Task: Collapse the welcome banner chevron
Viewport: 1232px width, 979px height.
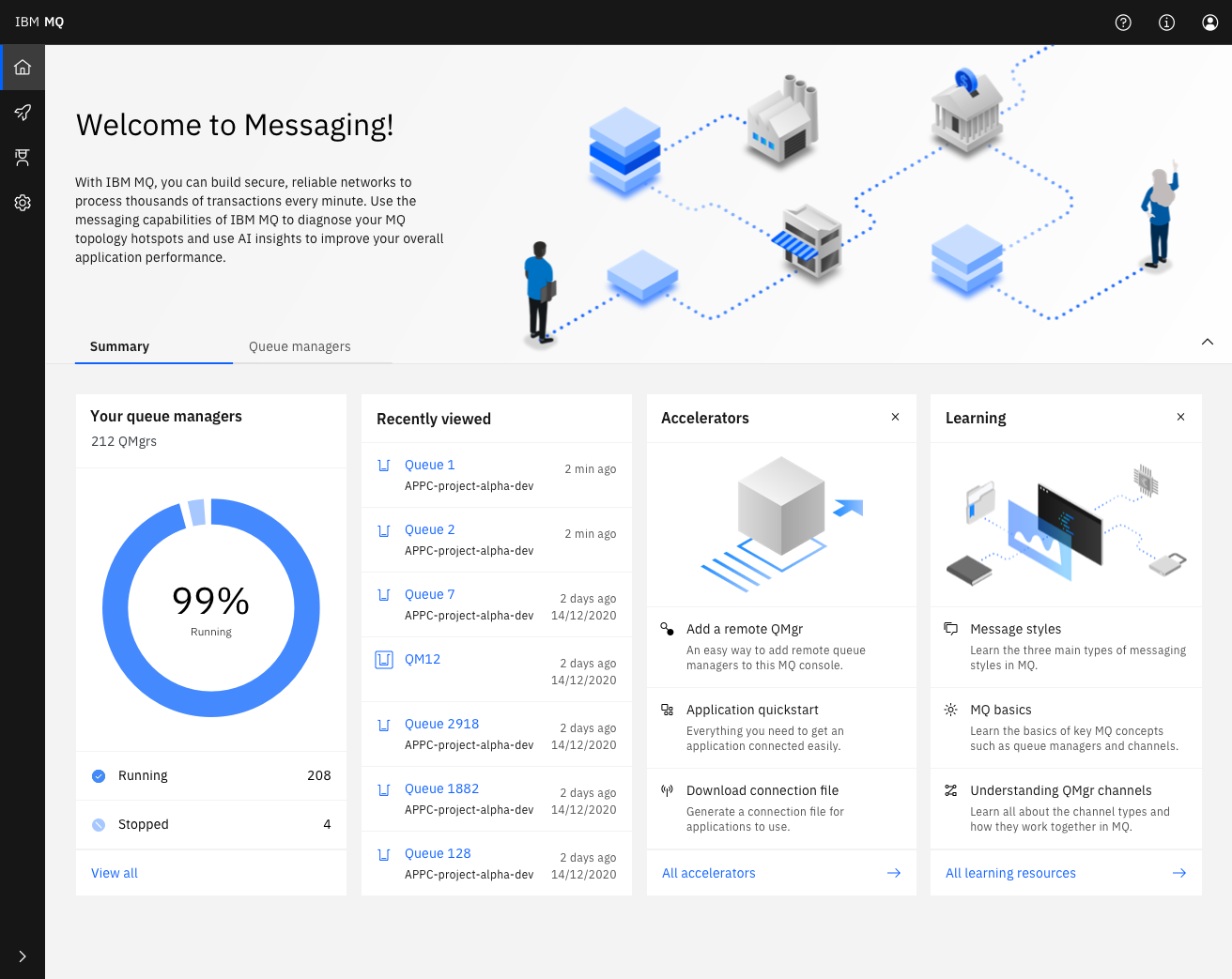Action: tap(1208, 342)
